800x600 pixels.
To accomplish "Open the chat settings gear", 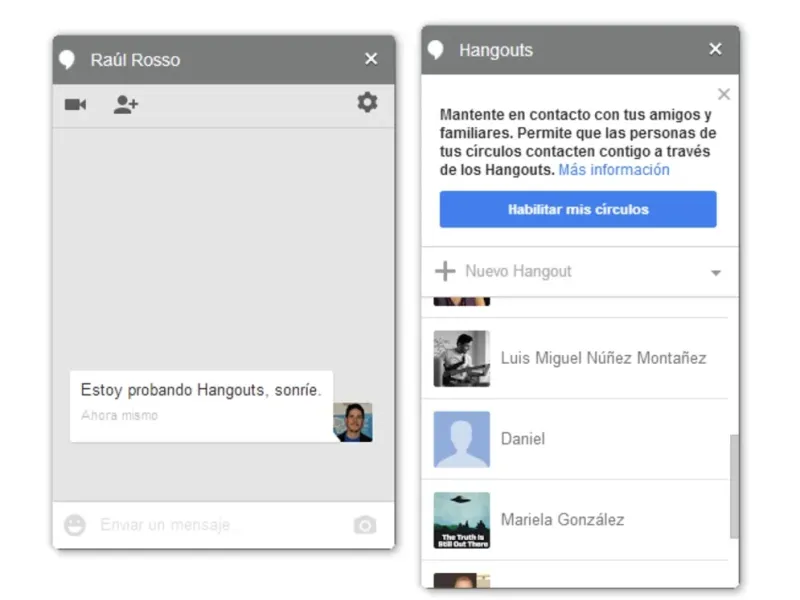I will pyautogui.click(x=367, y=103).
